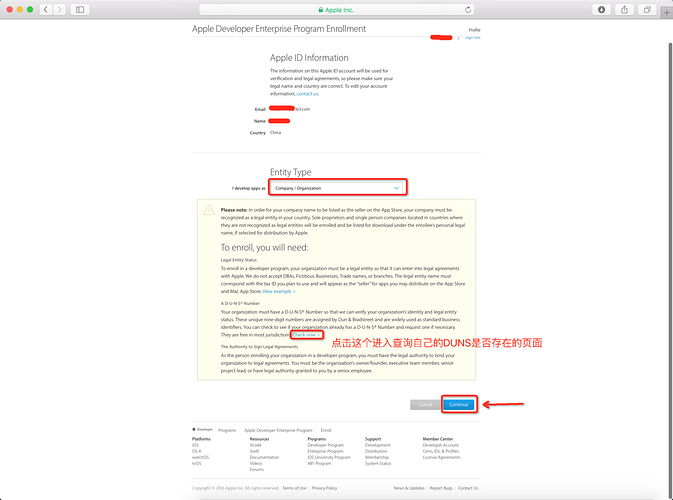Open iOS University Program link
Image resolution: width=673 pixels, height=500 pixels.
pos(329,457)
